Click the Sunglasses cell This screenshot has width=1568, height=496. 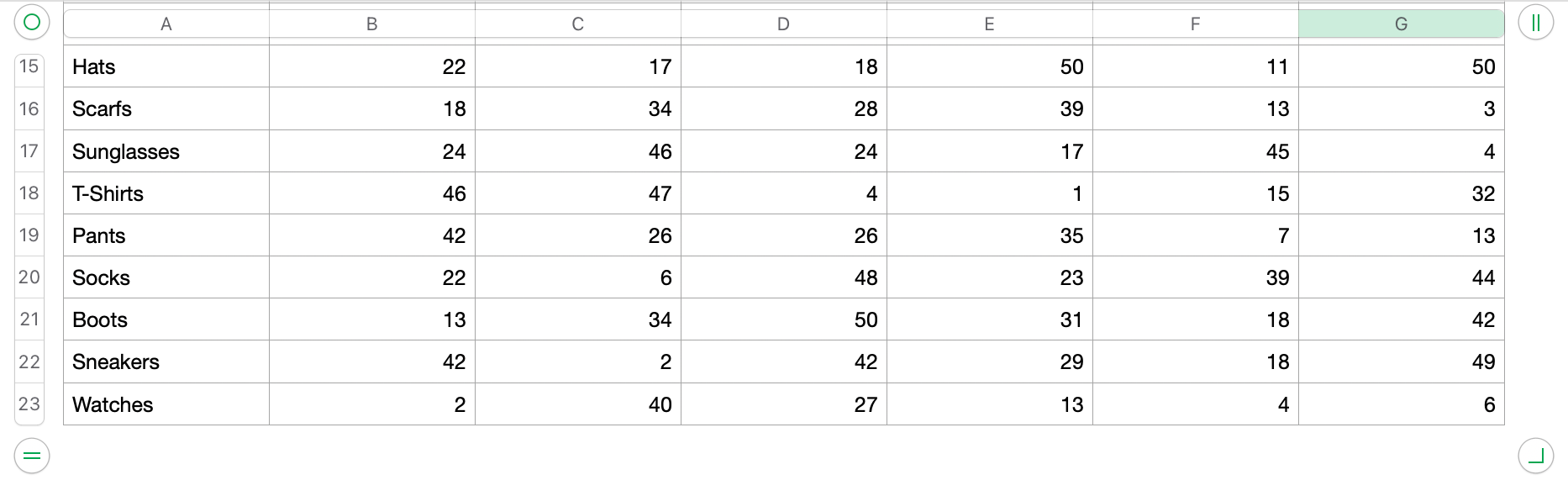click(x=166, y=151)
